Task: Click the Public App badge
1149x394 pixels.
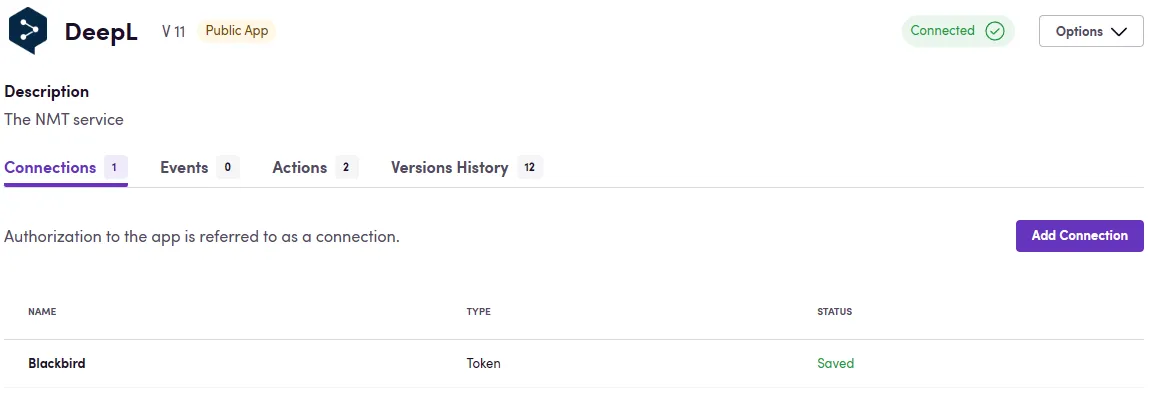Action: click(237, 31)
